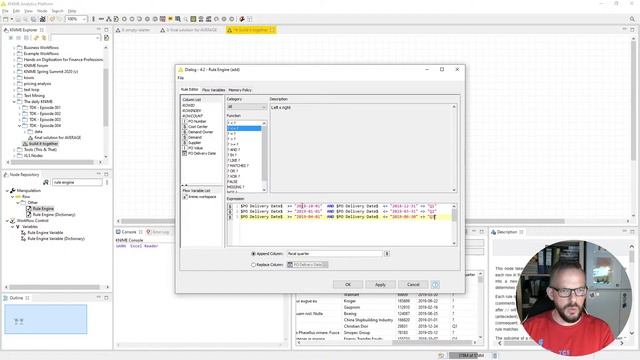Click the help icon beside Cancel

click(435, 284)
